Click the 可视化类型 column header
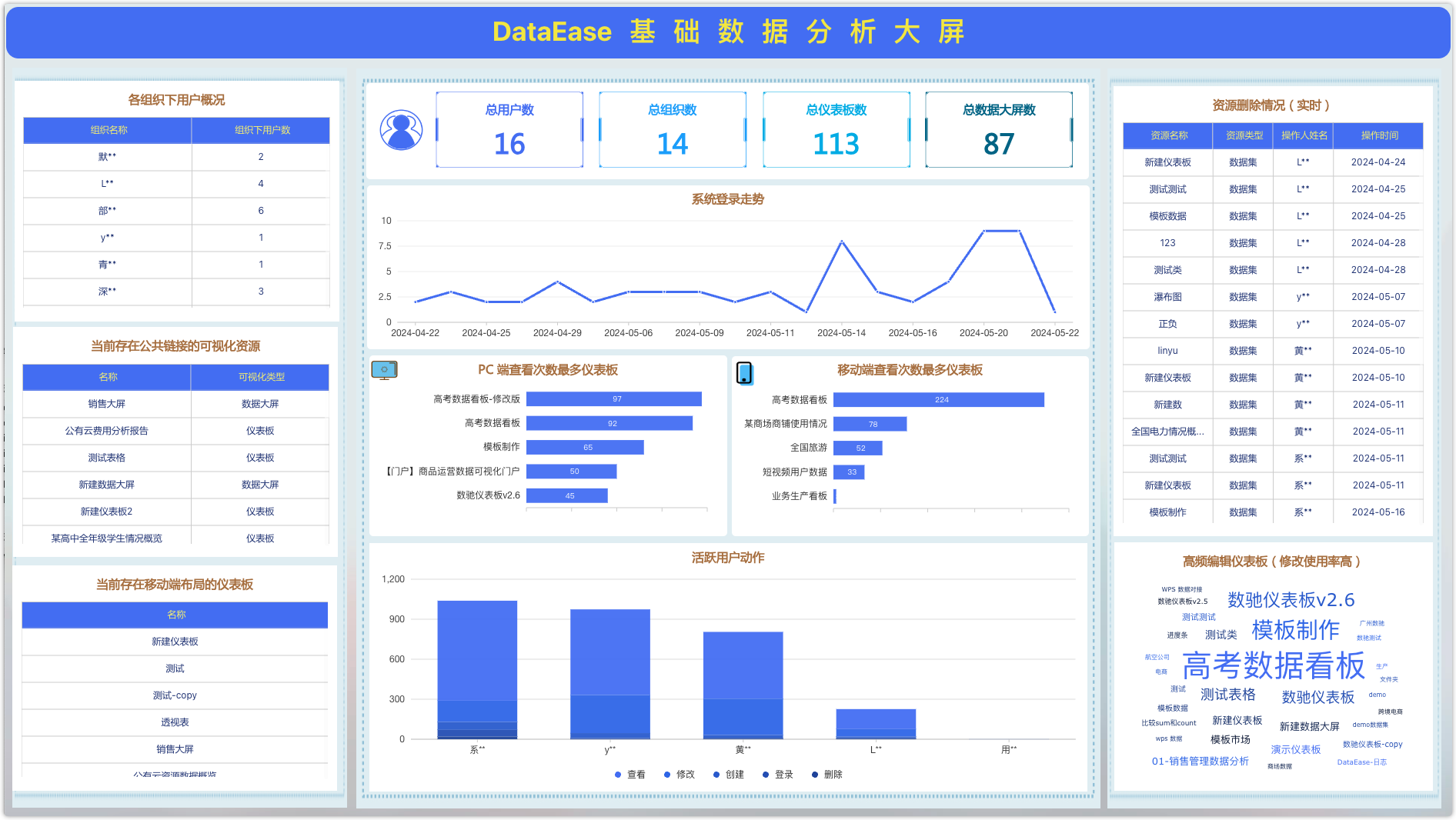The width and height of the screenshot is (1456, 820). pos(261,377)
